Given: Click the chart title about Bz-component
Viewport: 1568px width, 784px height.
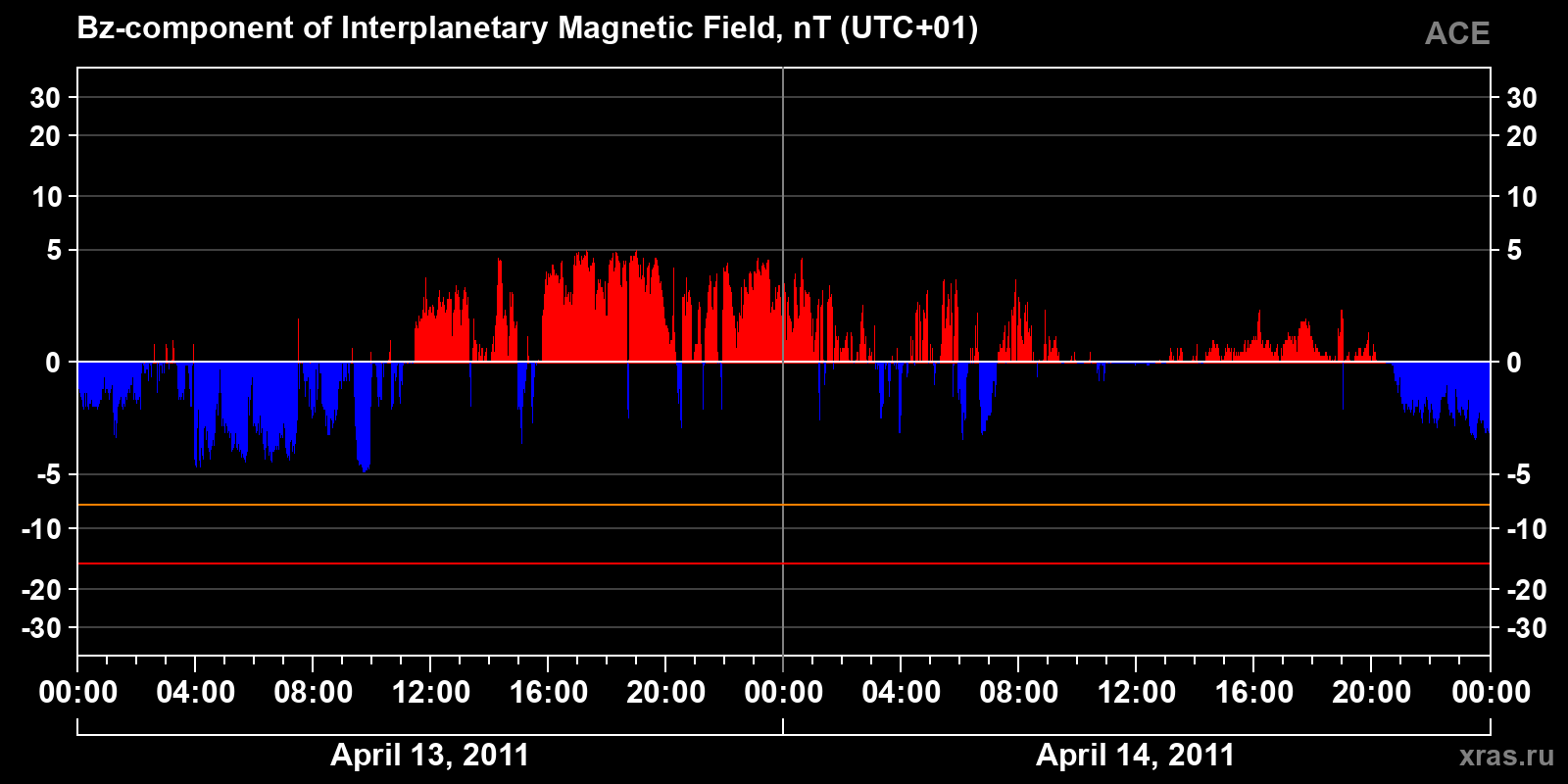Looking at the screenshot, I should (x=527, y=28).
